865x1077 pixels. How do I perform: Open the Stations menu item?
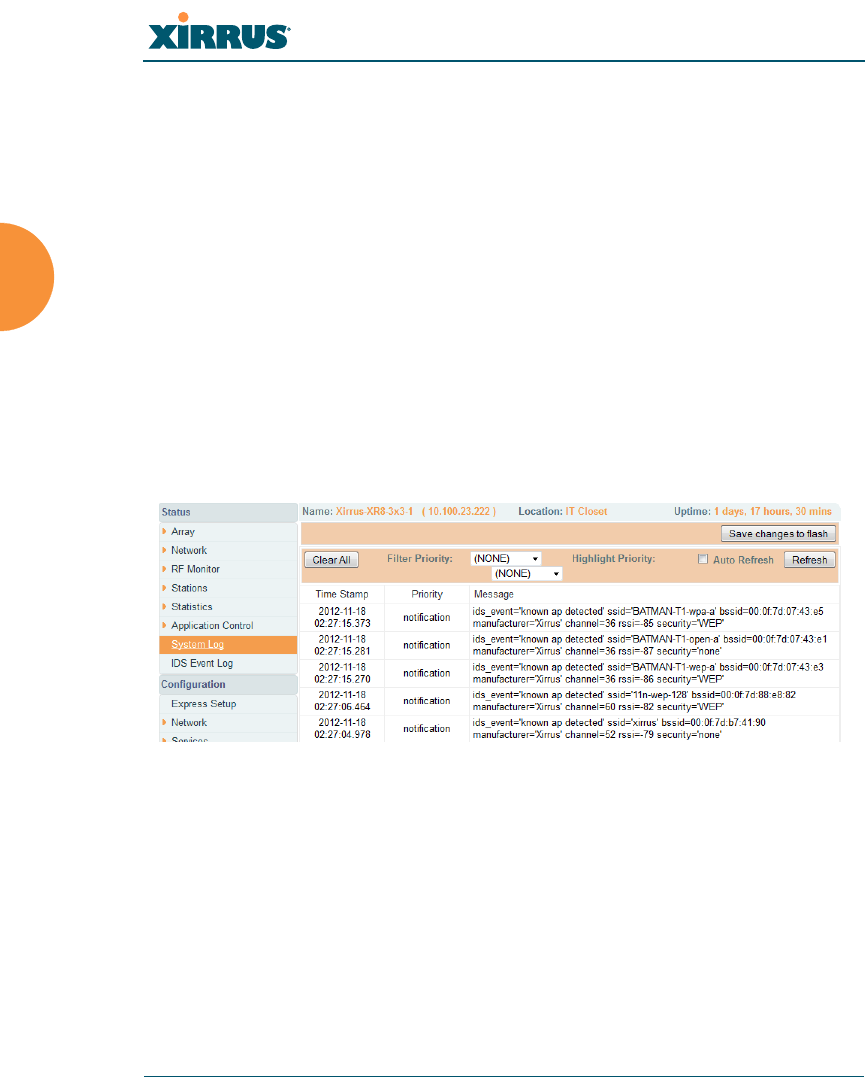(189, 588)
